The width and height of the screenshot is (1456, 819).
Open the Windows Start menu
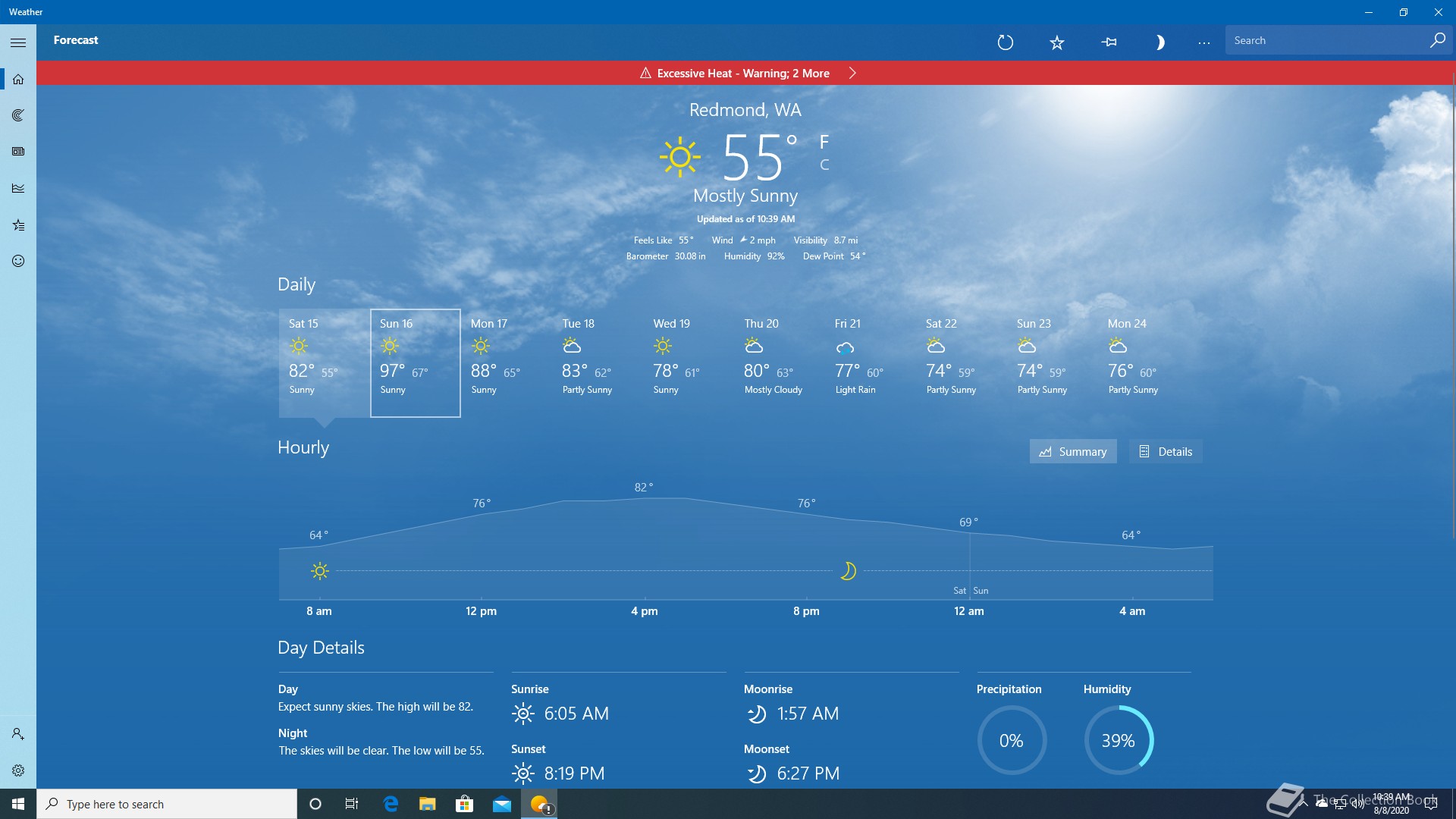18,804
